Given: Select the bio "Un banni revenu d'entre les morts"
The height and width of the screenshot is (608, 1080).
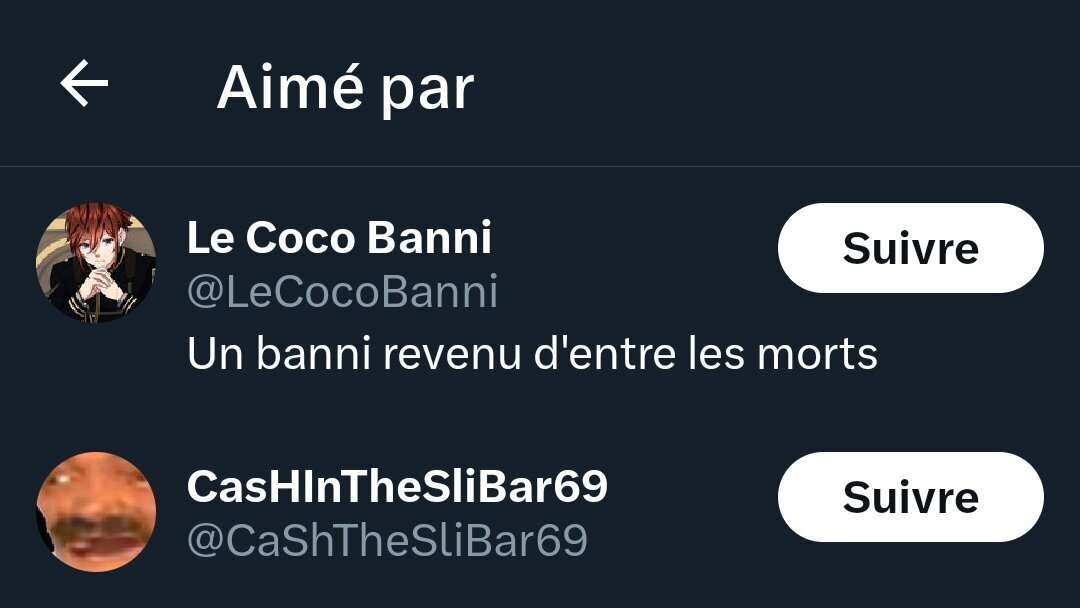Looking at the screenshot, I should pos(532,353).
